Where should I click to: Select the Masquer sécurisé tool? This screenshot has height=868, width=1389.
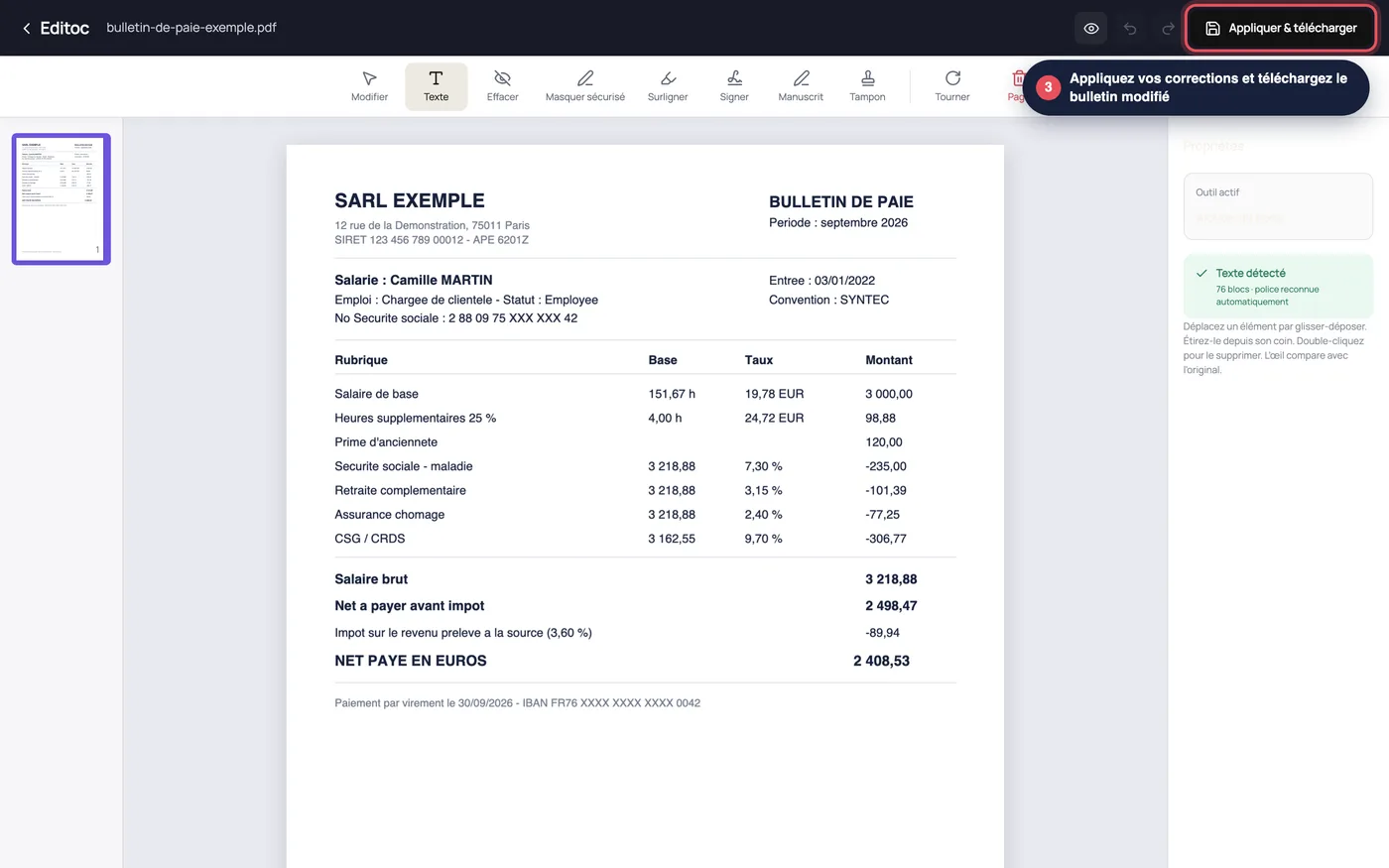click(585, 86)
